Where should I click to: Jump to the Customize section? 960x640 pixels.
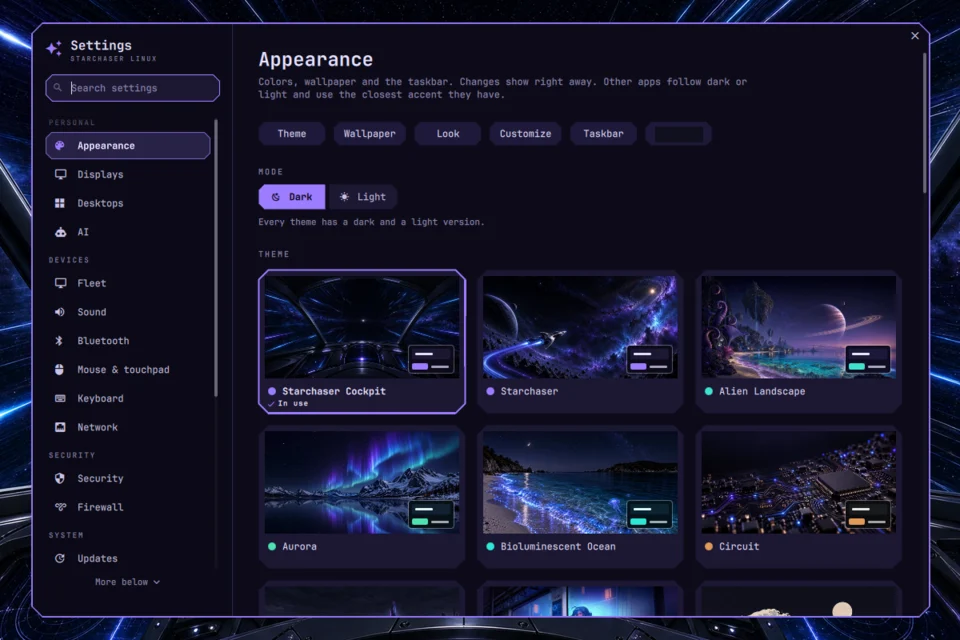click(x=525, y=134)
